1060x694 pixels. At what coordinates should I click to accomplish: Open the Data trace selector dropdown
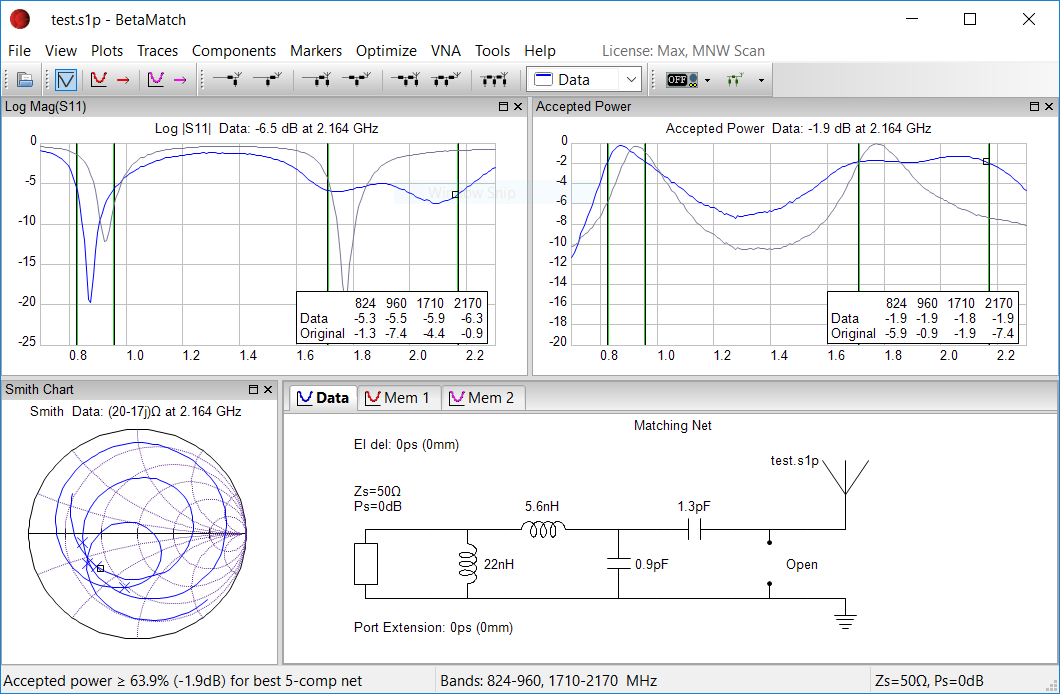point(584,80)
